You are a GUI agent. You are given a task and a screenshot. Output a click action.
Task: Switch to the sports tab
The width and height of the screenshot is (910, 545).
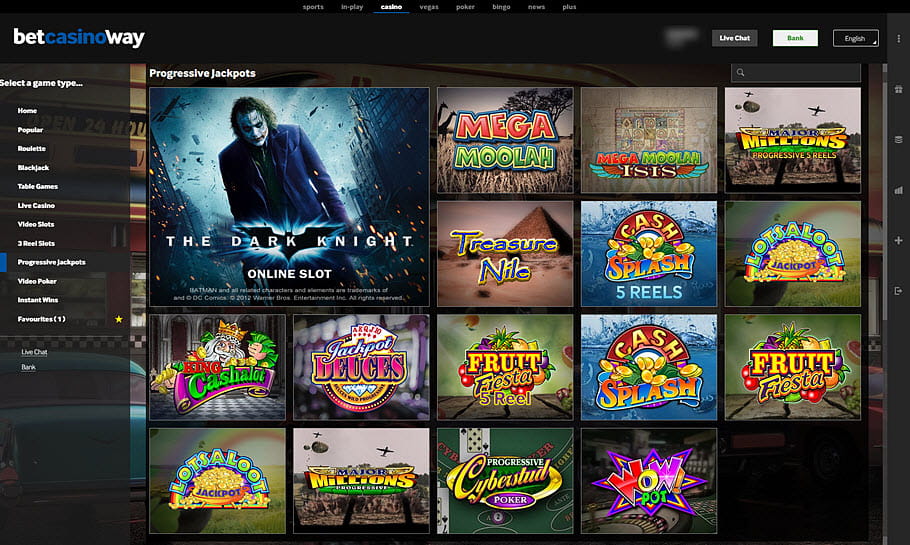coord(313,7)
